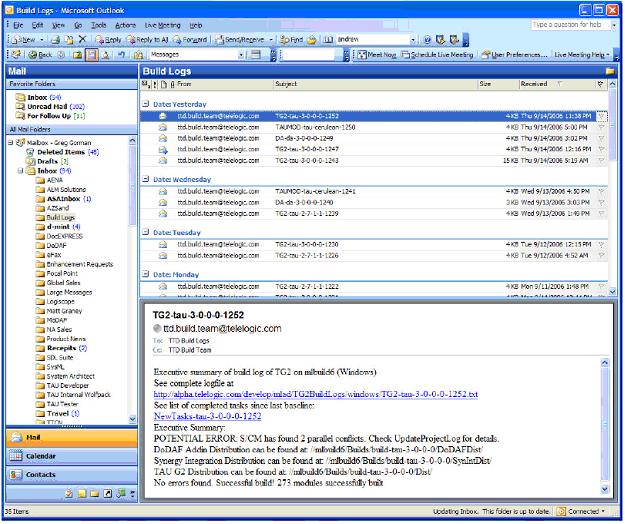Open the Live Meeting menu

coord(163,25)
